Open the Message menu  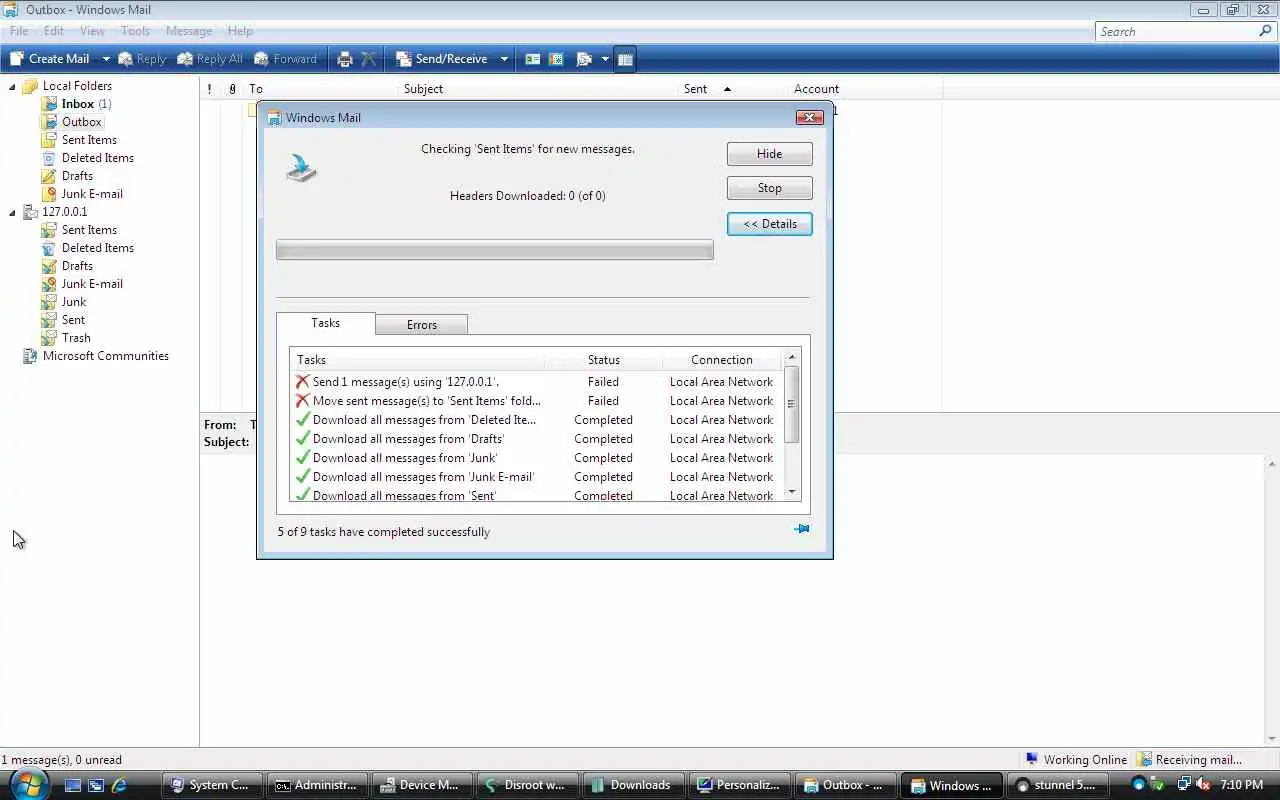pos(189,31)
